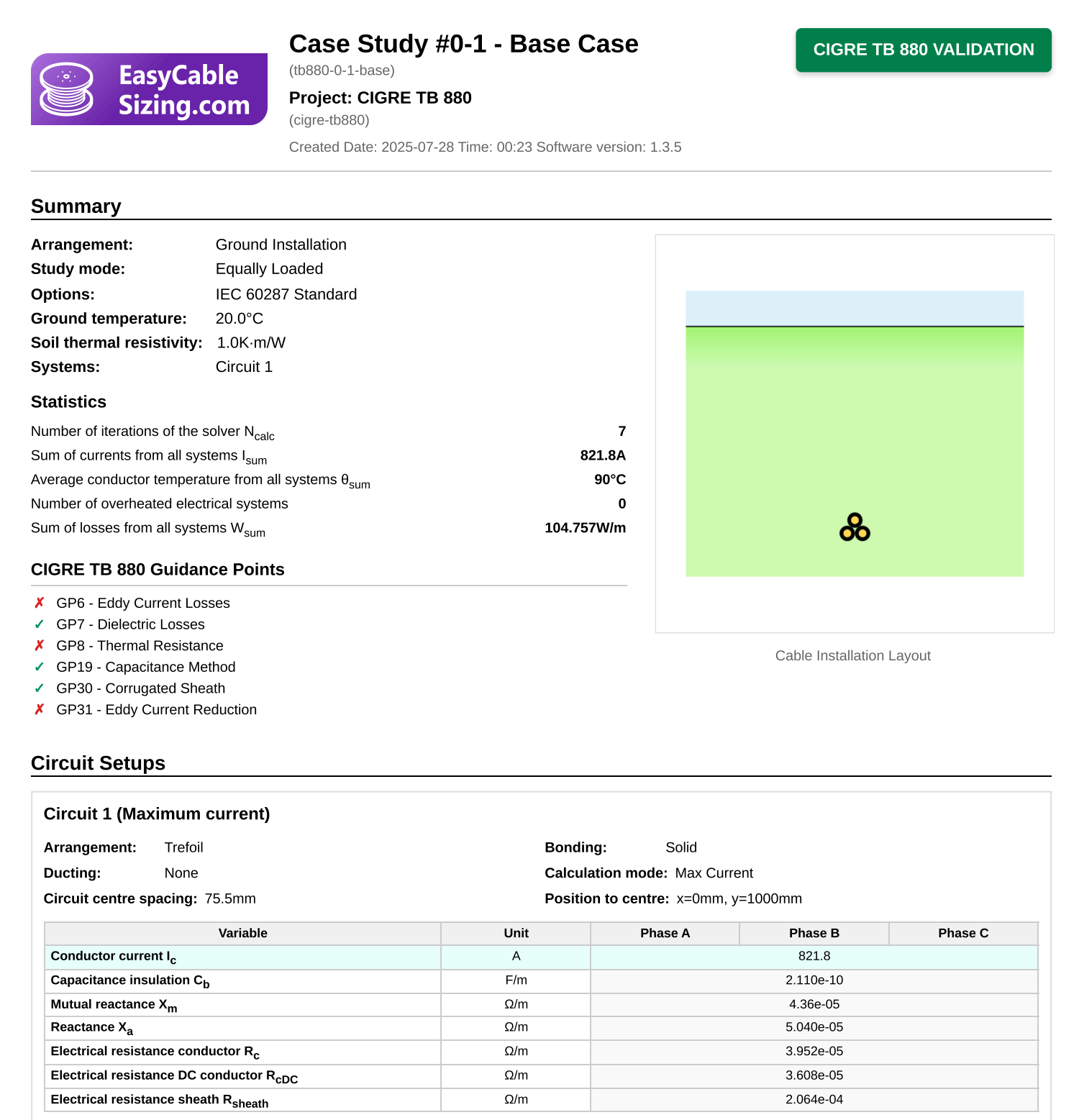Image resolution: width=1079 pixels, height=1120 pixels.
Task: Click the CIGRE TB 880 VALIDATION badge
Action: pos(923,50)
